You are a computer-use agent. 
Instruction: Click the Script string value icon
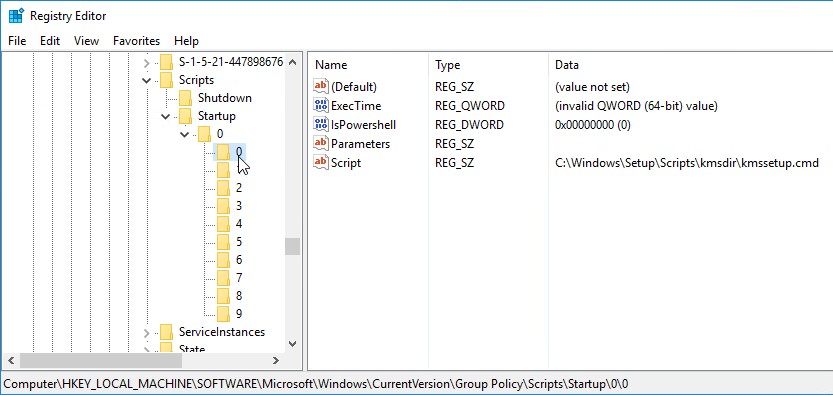click(321, 163)
